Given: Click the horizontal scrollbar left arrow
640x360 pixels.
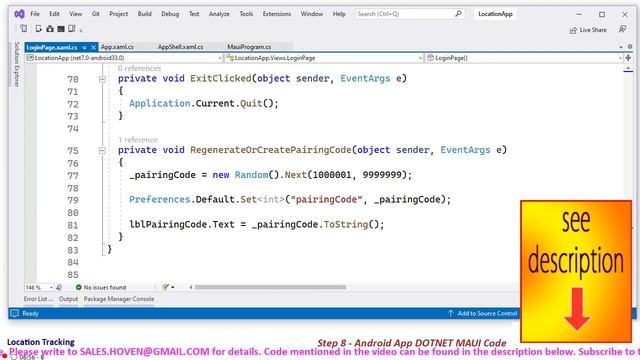Looking at the screenshot, I should 191,287.
